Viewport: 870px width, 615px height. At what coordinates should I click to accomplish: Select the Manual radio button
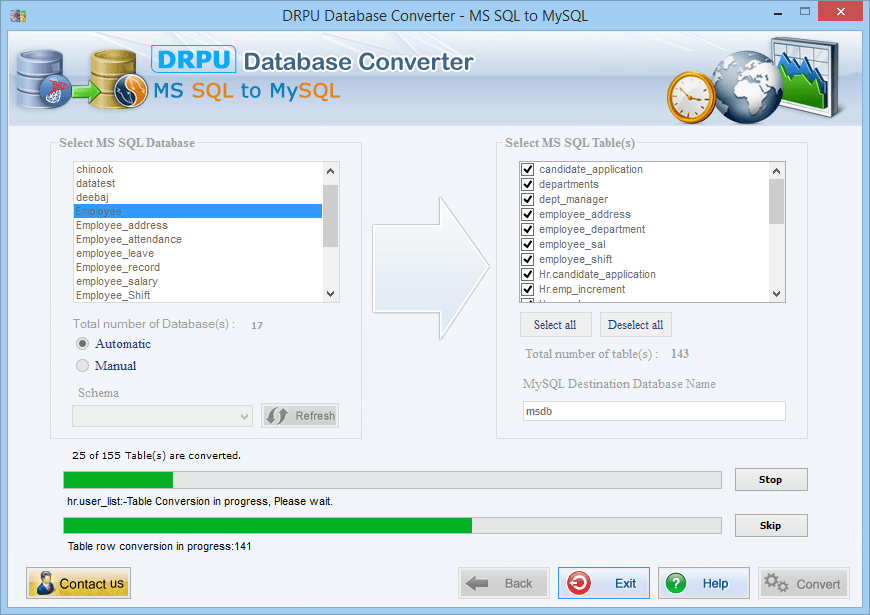pyautogui.click(x=82, y=365)
